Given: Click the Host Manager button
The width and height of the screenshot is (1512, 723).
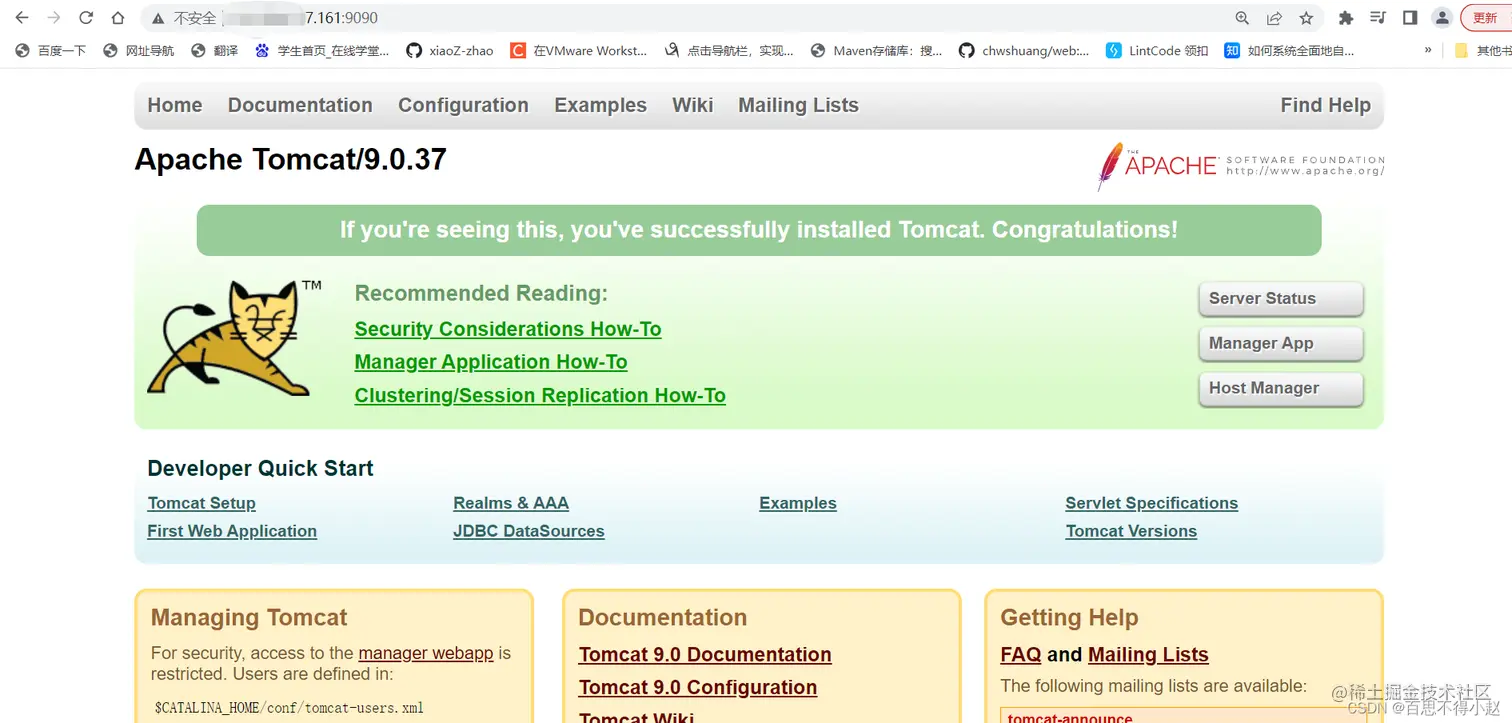Looking at the screenshot, I should coord(1281,388).
